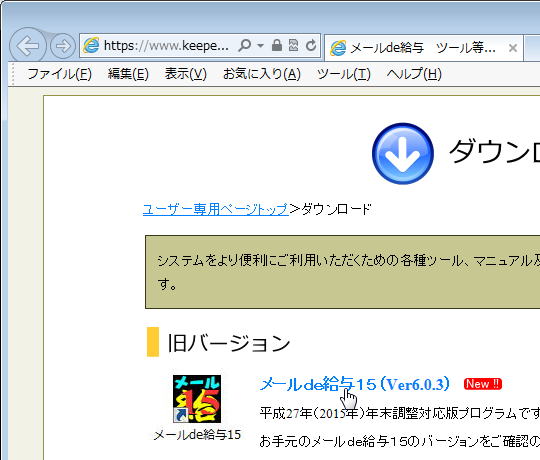Open the ヘルプ(H) menu
This screenshot has width=540, height=460.
pyautogui.click(x=414, y=74)
